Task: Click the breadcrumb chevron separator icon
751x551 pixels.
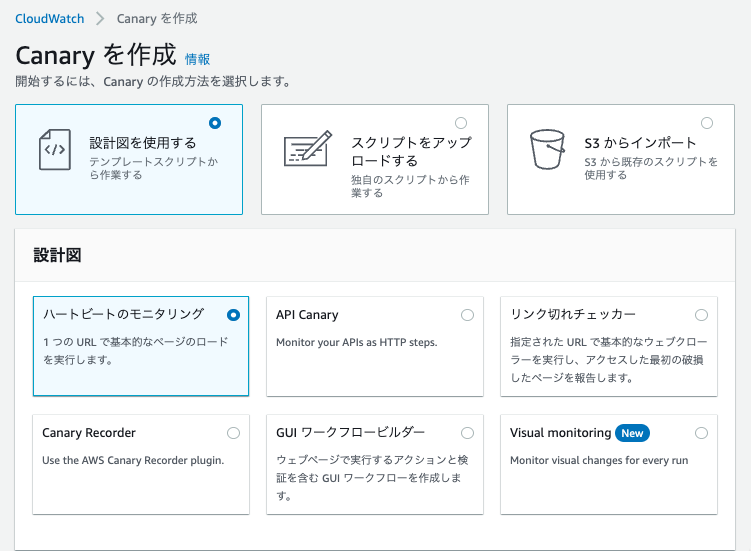Action: point(100,19)
